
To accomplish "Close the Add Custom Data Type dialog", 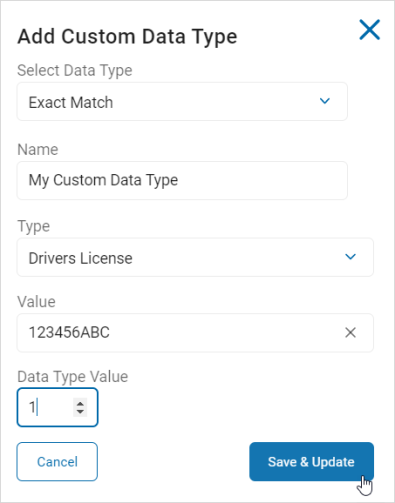I will [369, 30].
